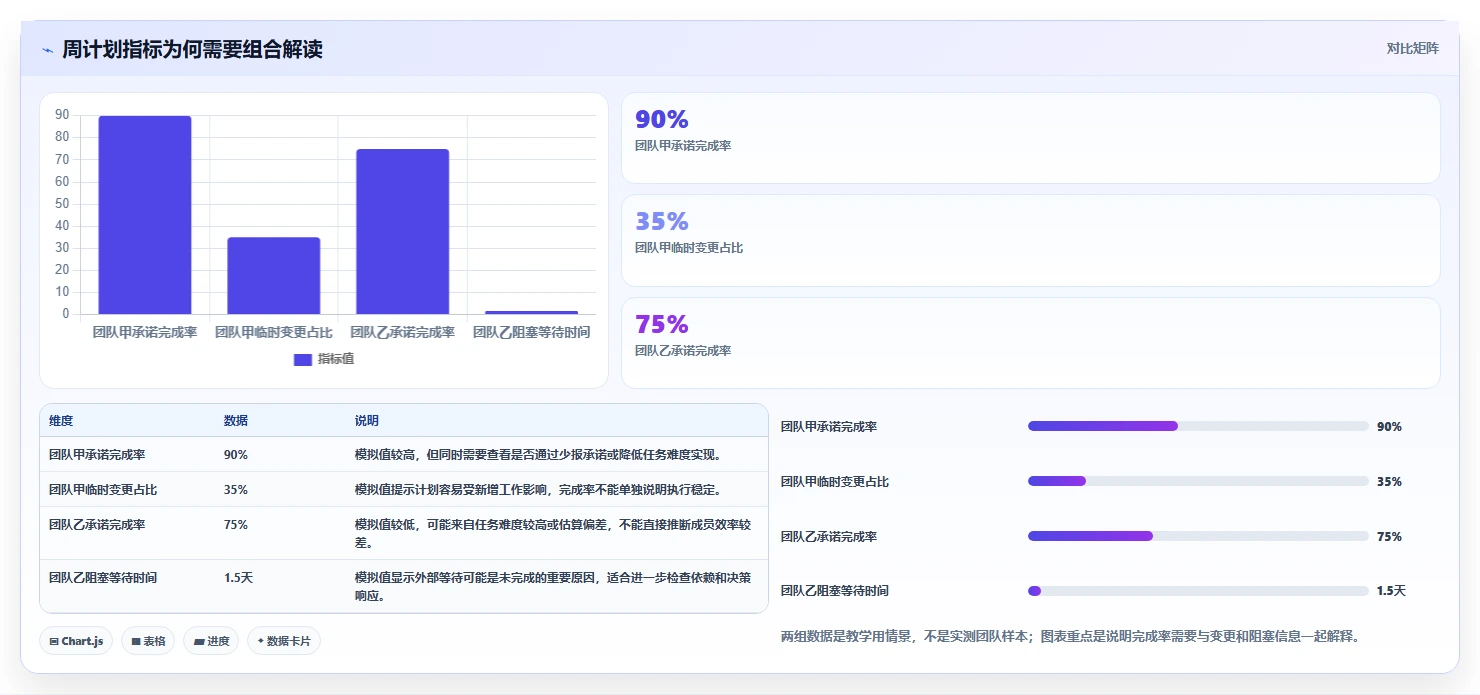1480x695 pixels.
Task: Click the 75% table cell
Action: point(236,524)
